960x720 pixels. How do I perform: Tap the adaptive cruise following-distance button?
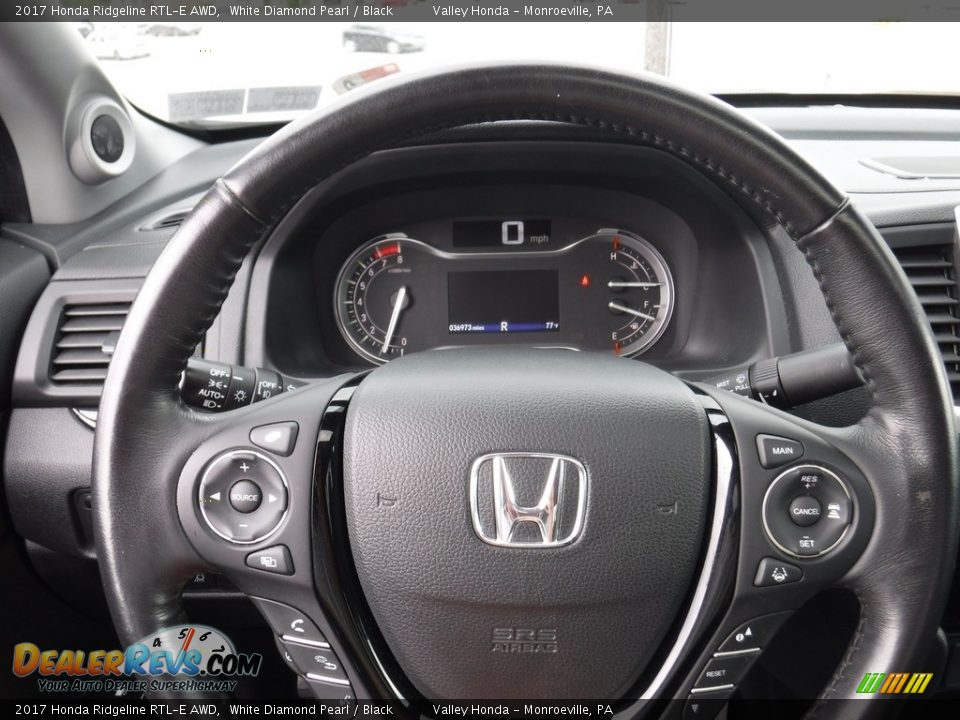tap(835, 510)
